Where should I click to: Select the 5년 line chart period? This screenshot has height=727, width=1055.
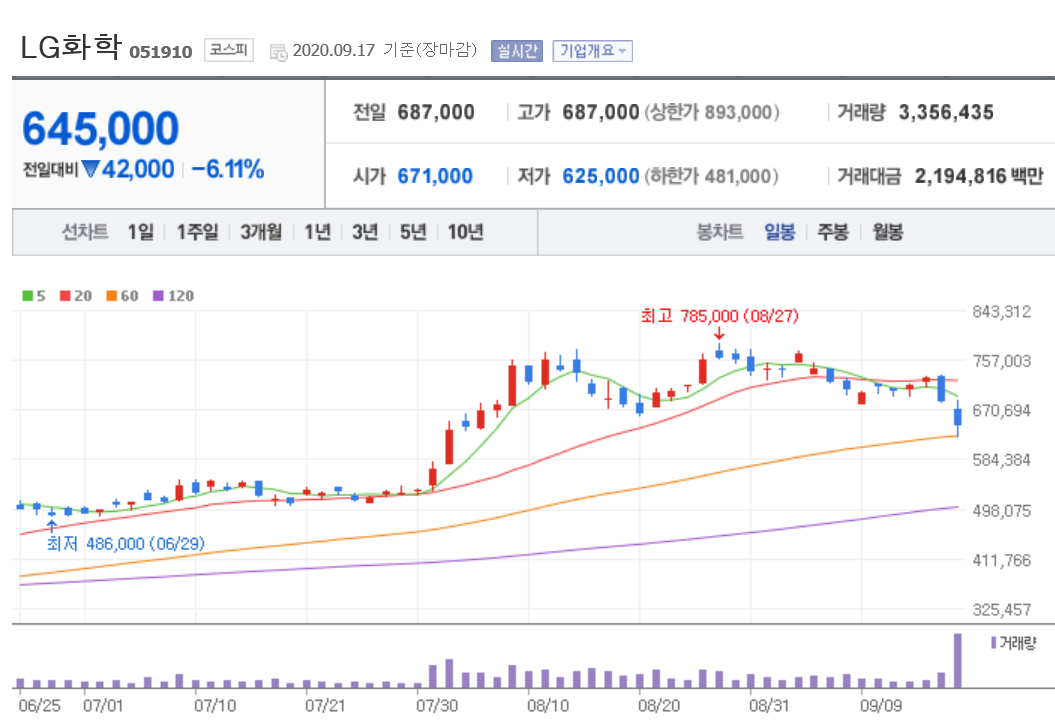tap(413, 232)
